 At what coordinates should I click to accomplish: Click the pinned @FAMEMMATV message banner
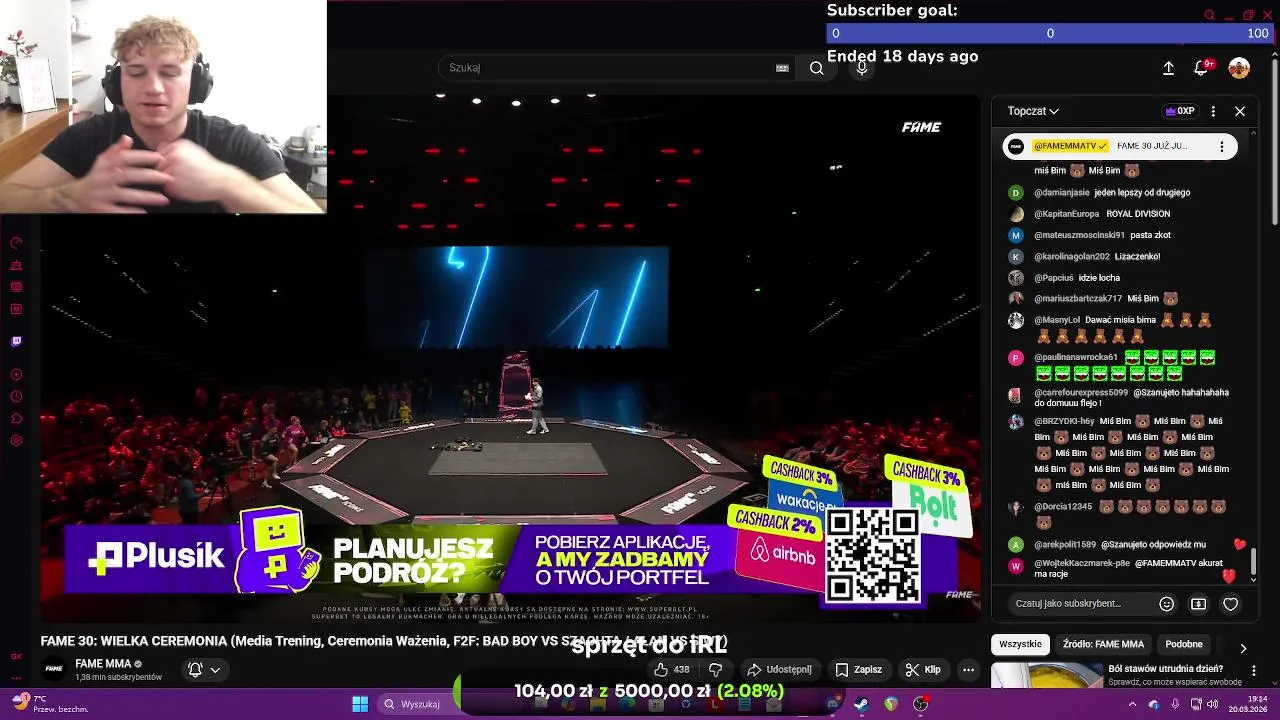(1120, 146)
